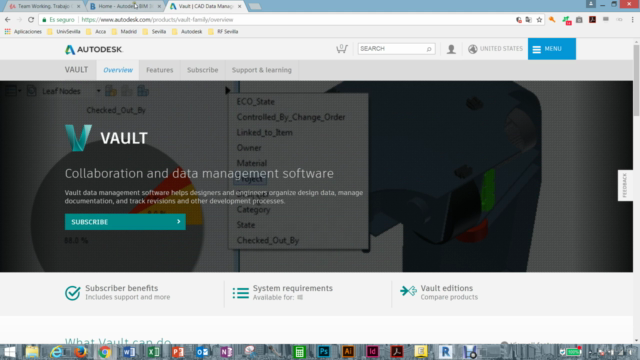Click the Autodesk logo
The height and width of the screenshot is (360, 640).
(x=94, y=49)
